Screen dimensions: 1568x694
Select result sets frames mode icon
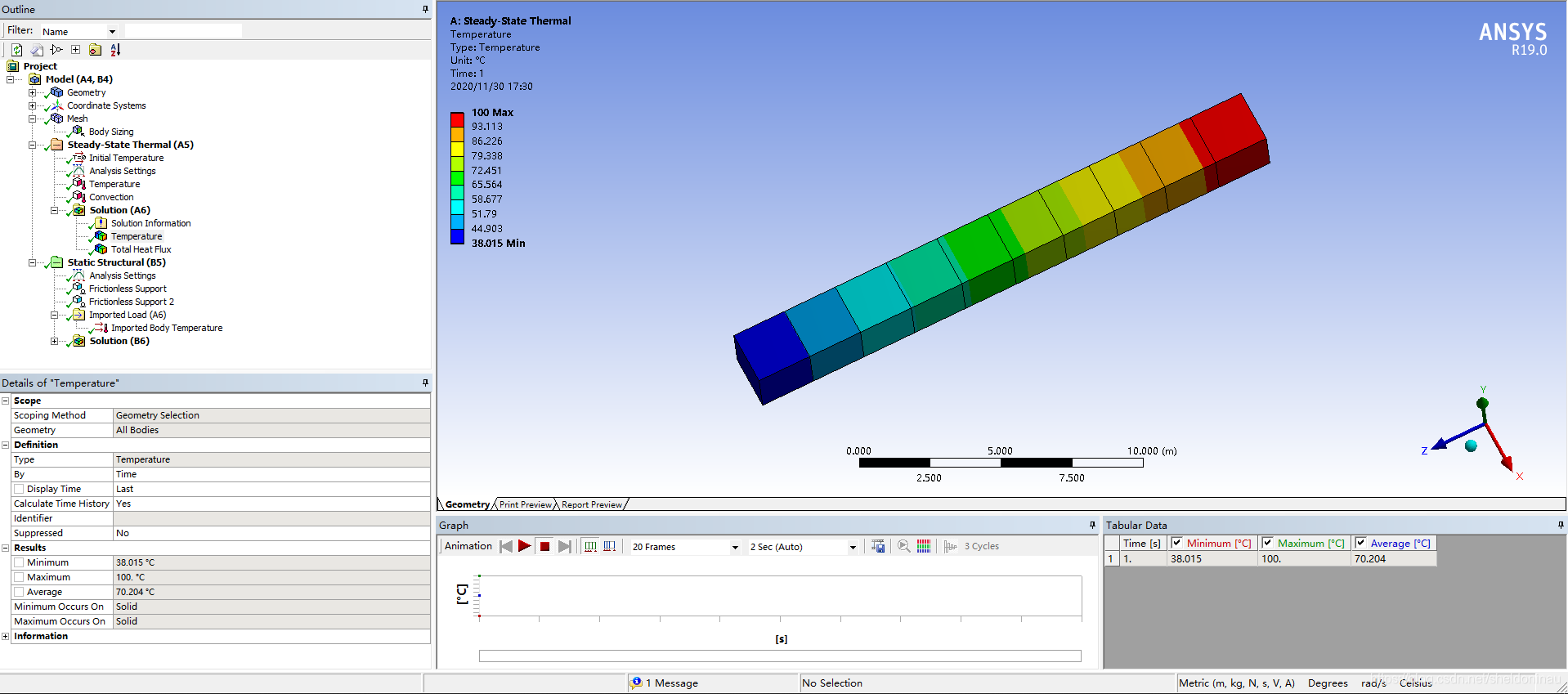610,546
